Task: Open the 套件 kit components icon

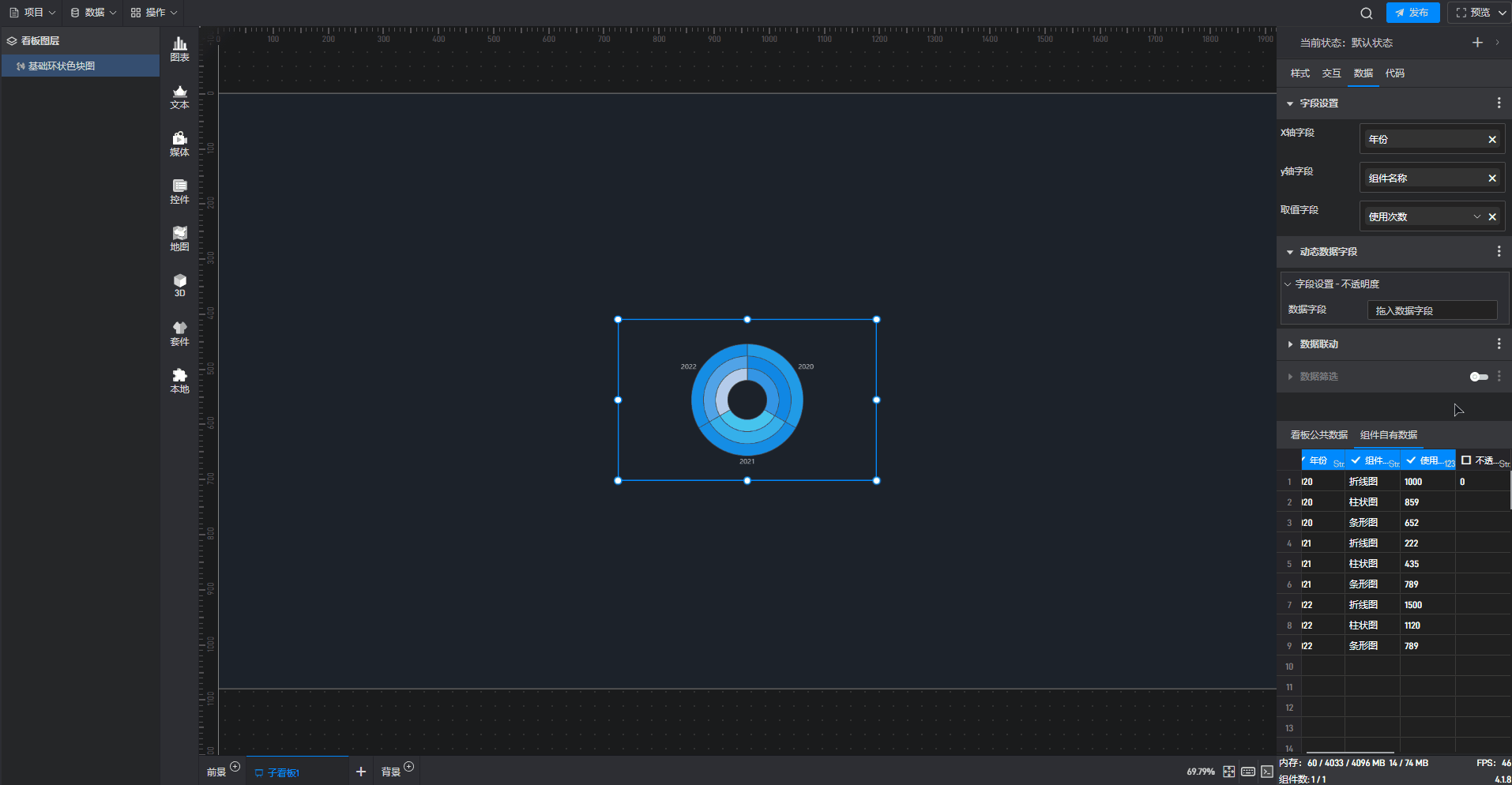Action: pyautogui.click(x=179, y=333)
